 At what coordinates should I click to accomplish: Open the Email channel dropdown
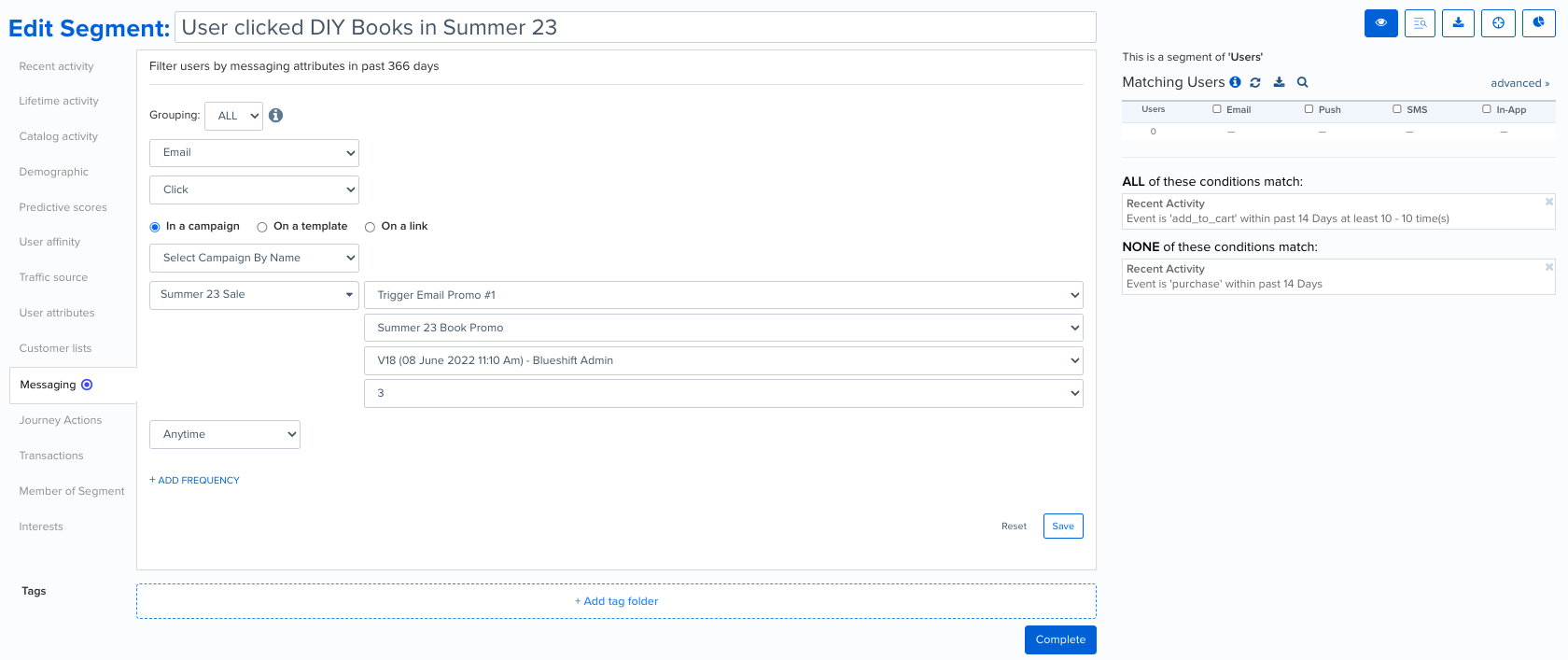[254, 152]
